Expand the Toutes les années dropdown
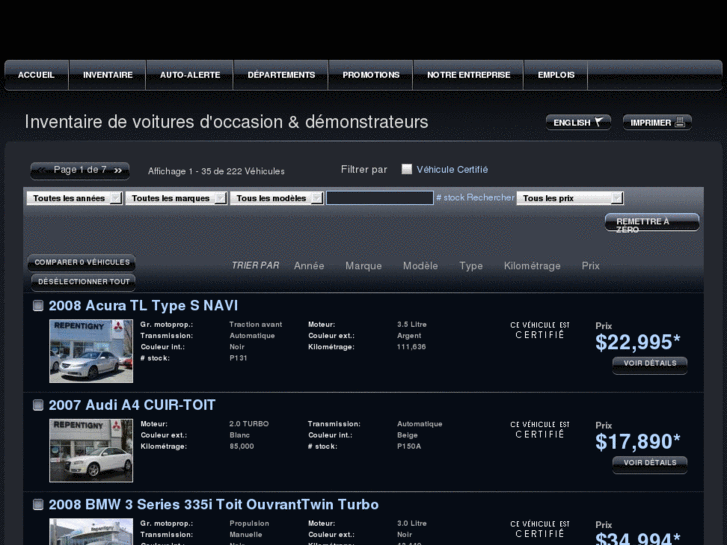Image resolution: width=727 pixels, height=545 pixels. pos(75,198)
